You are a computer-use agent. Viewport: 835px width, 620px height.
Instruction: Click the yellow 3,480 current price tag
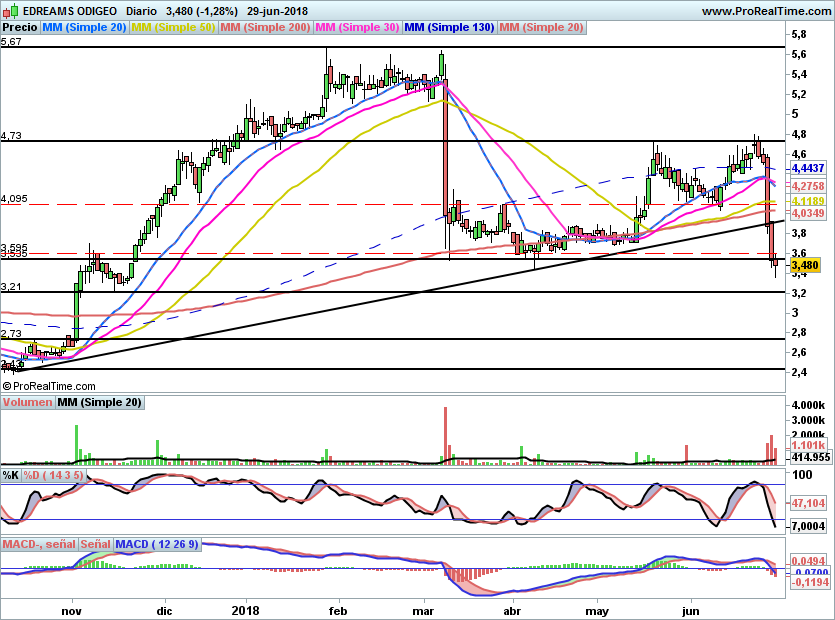[x=805, y=265]
